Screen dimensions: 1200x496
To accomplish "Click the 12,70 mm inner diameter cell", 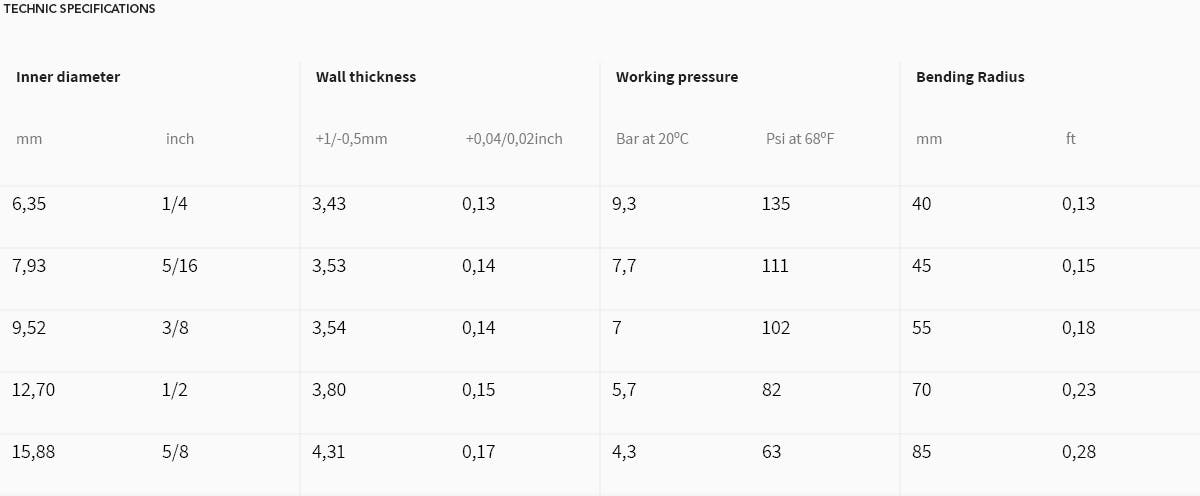I will point(34,390).
